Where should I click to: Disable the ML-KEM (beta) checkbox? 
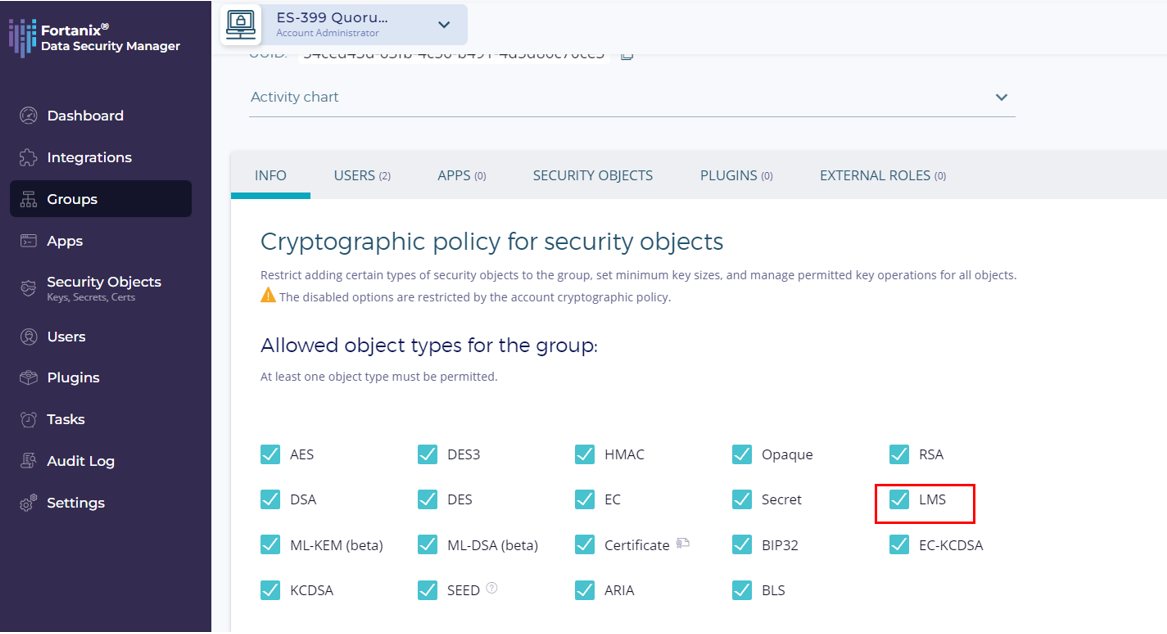[270, 545]
